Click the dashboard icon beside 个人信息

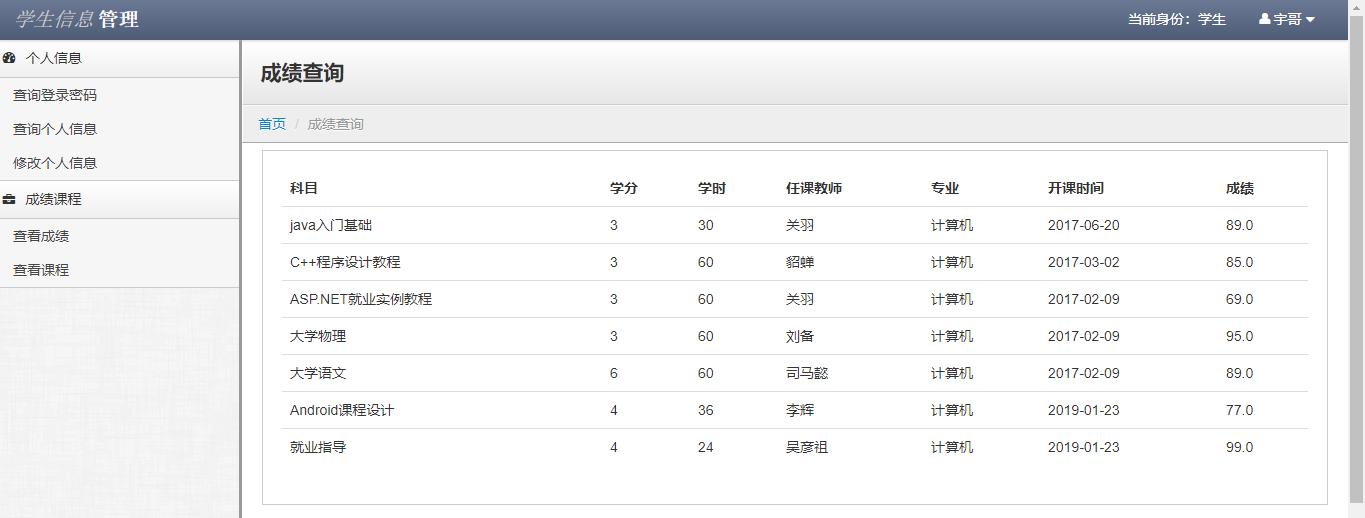tap(9, 58)
